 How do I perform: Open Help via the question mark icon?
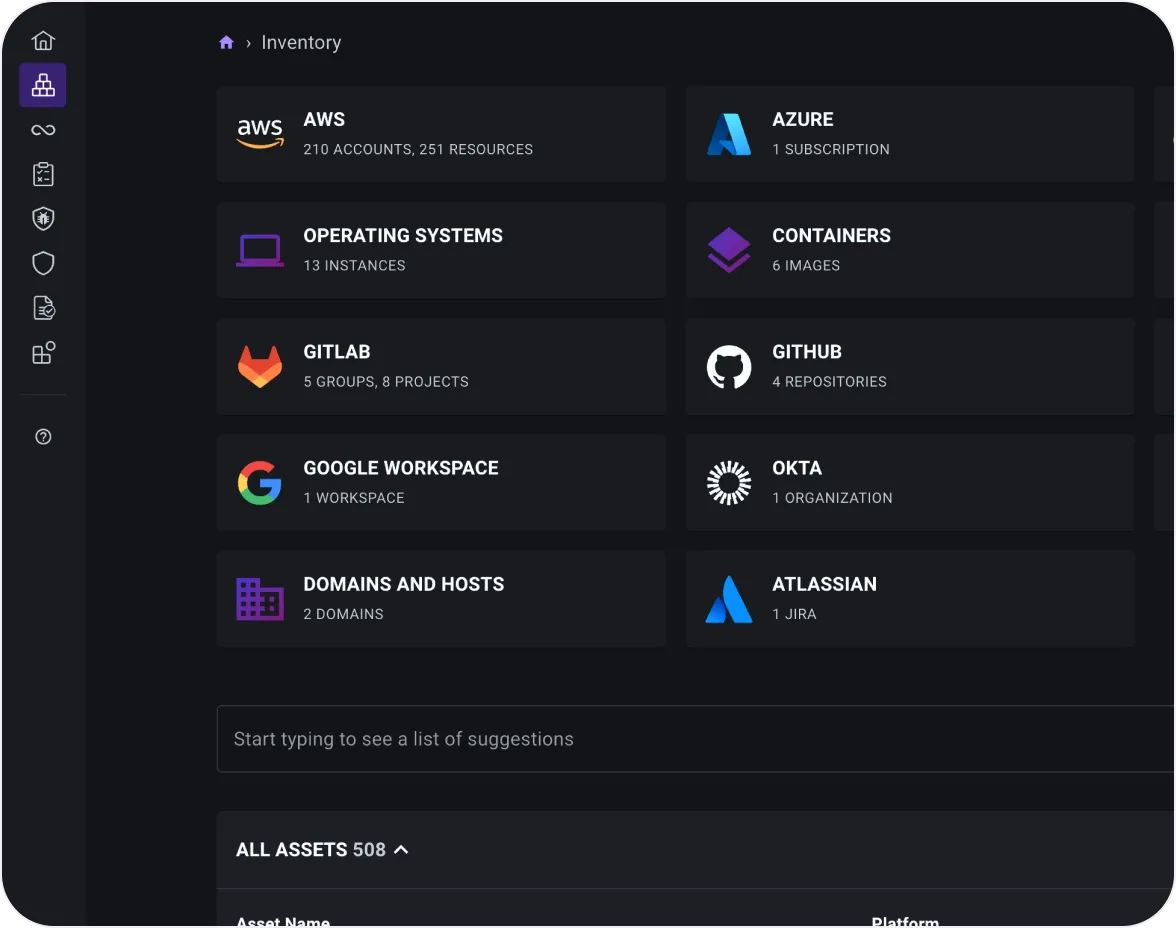point(43,437)
